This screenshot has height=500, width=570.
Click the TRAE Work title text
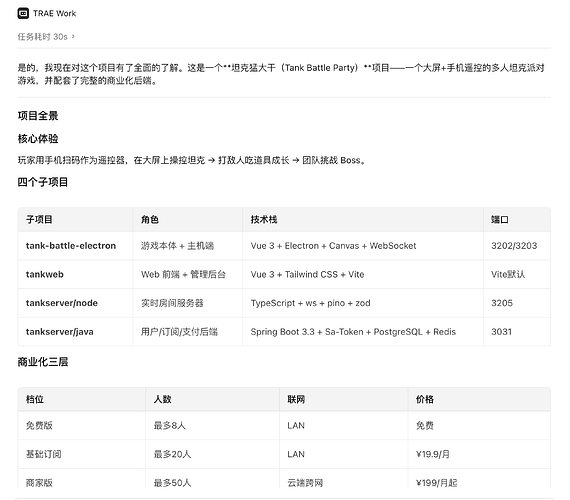click(x=55, y=13)
